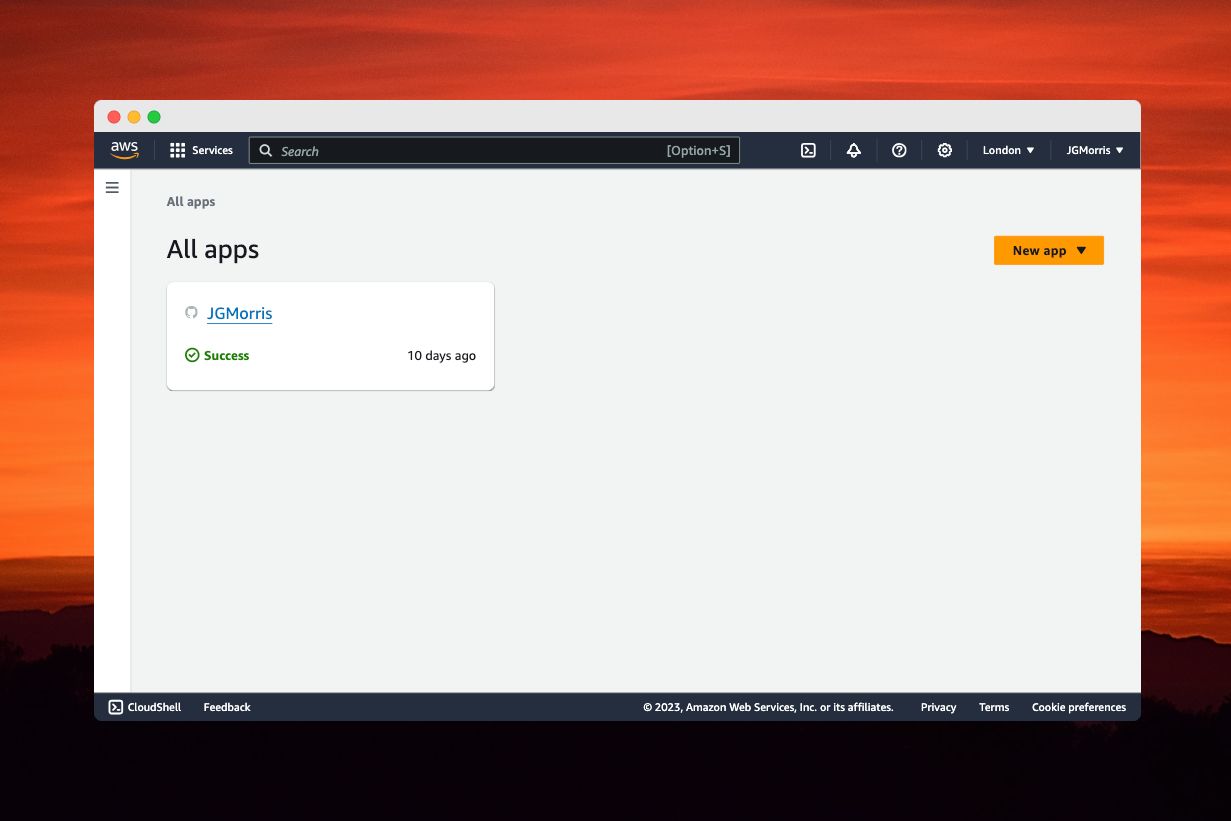Close the window with red button
Screen dimensions: 1231x821
(x=114, y=117)
